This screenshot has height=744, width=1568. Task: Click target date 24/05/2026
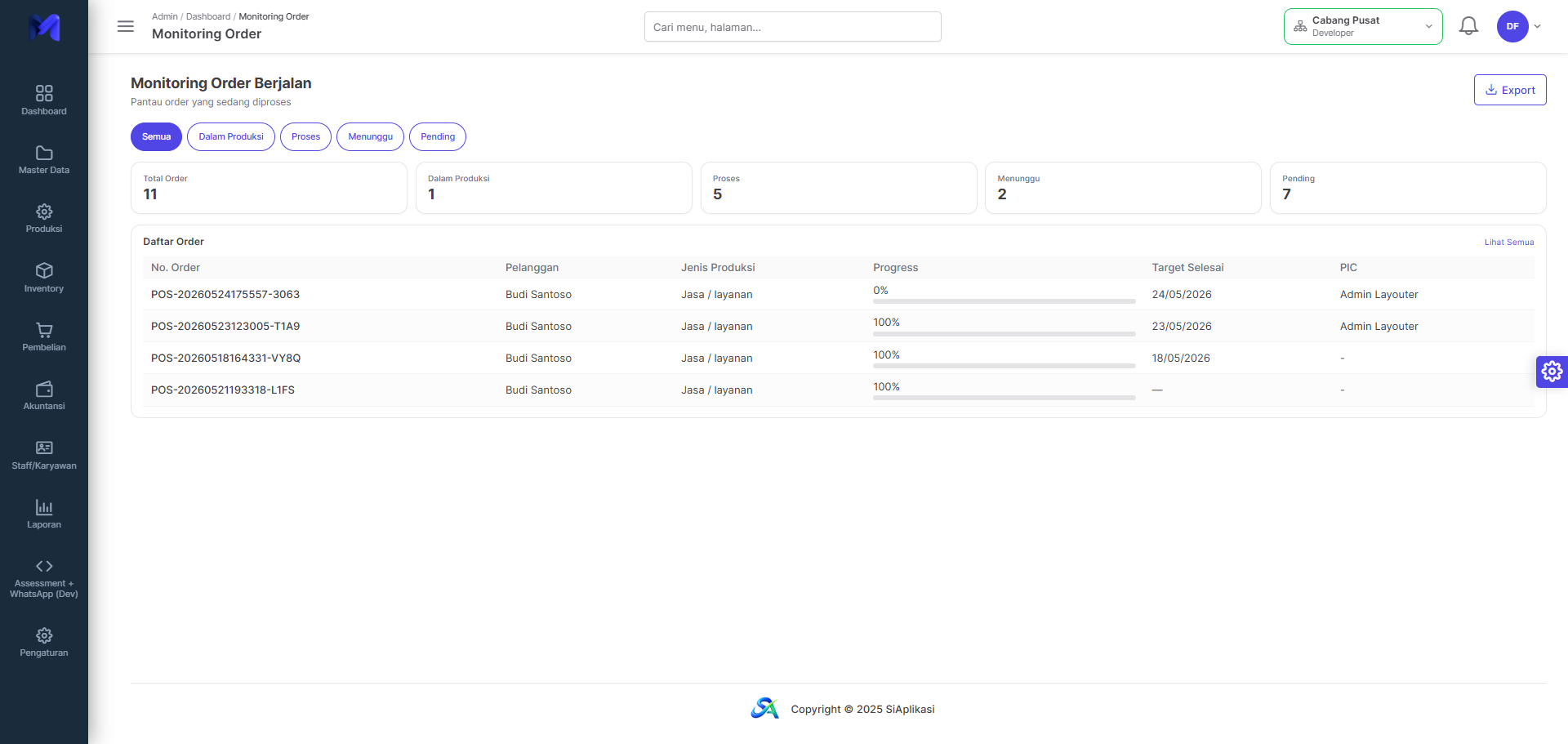[1182, 294]
